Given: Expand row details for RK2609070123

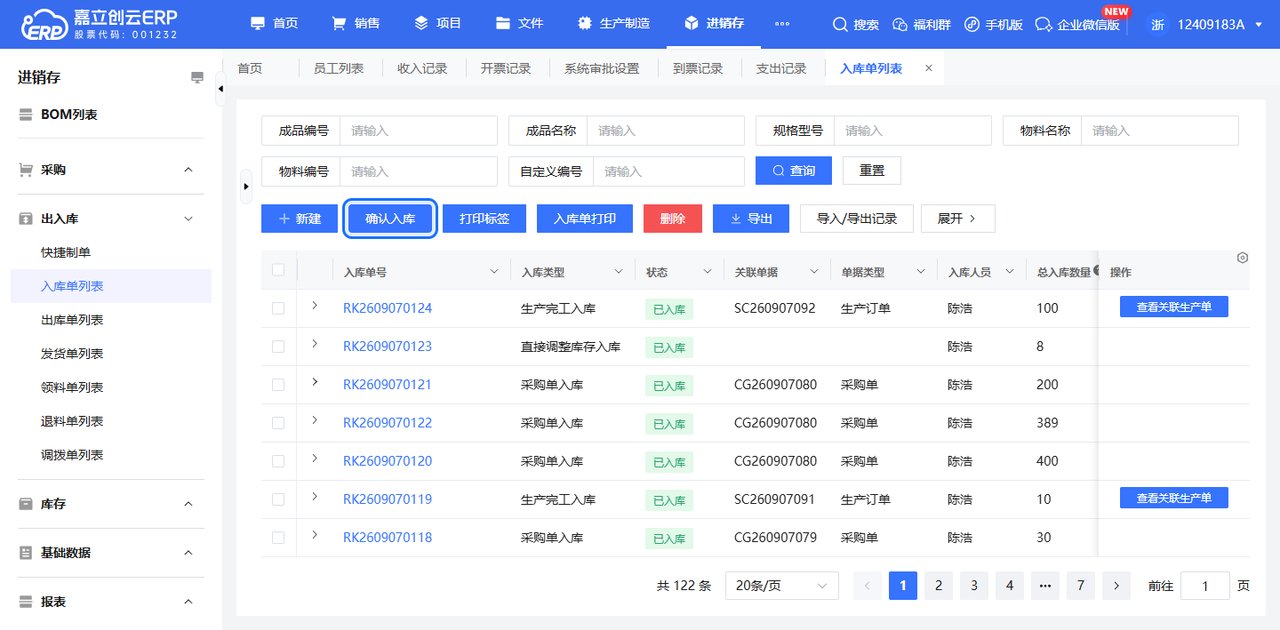Looking at the screenshot, I should tap(314, 344).
